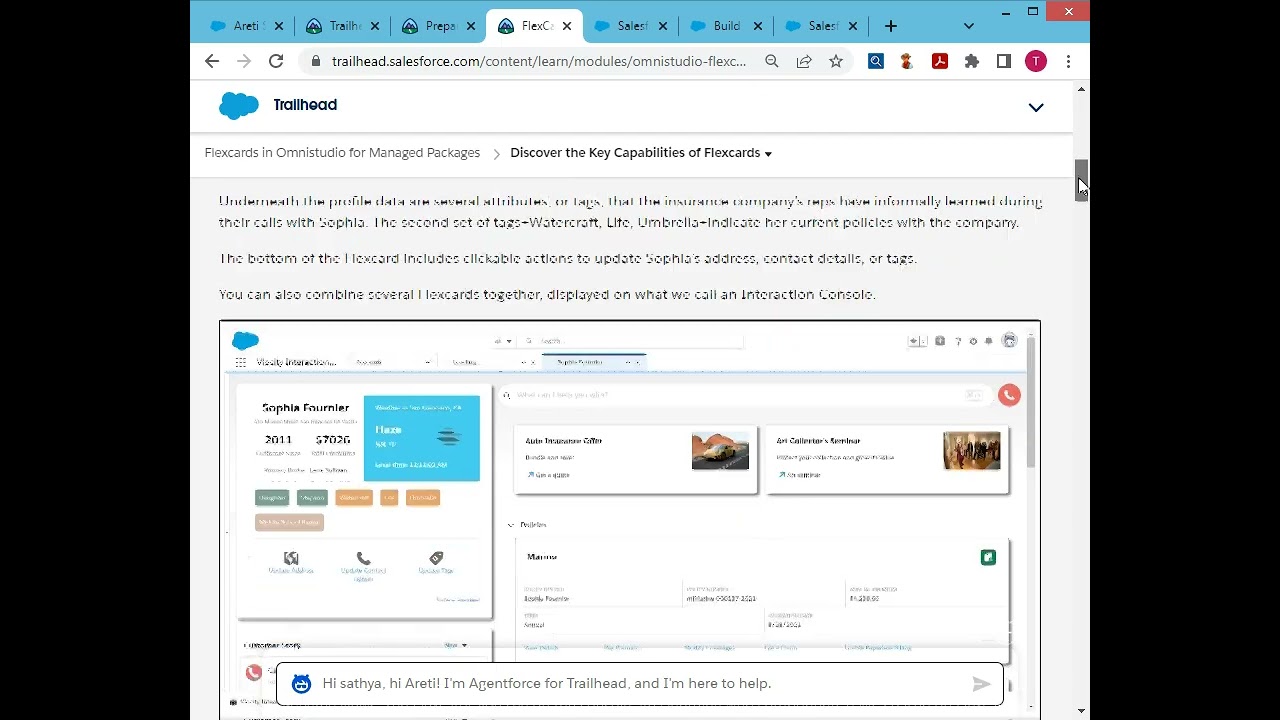Click the Marine policy heading
The width and height of the screenshot is (1280, 720).
coord(541,557)
